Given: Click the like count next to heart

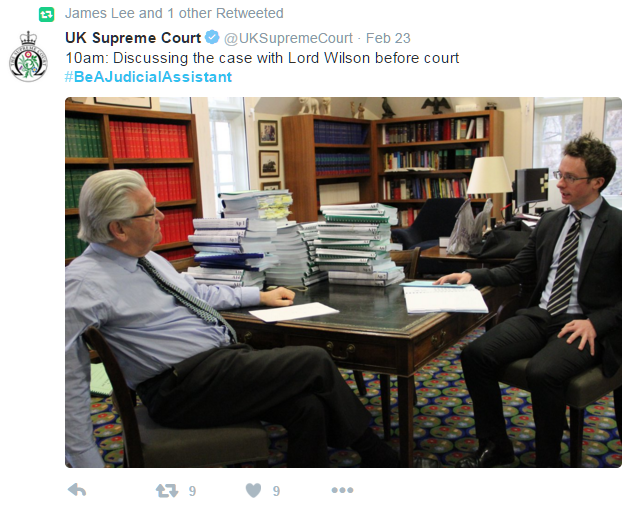Looking at the screenshot, I should (276, 491).
